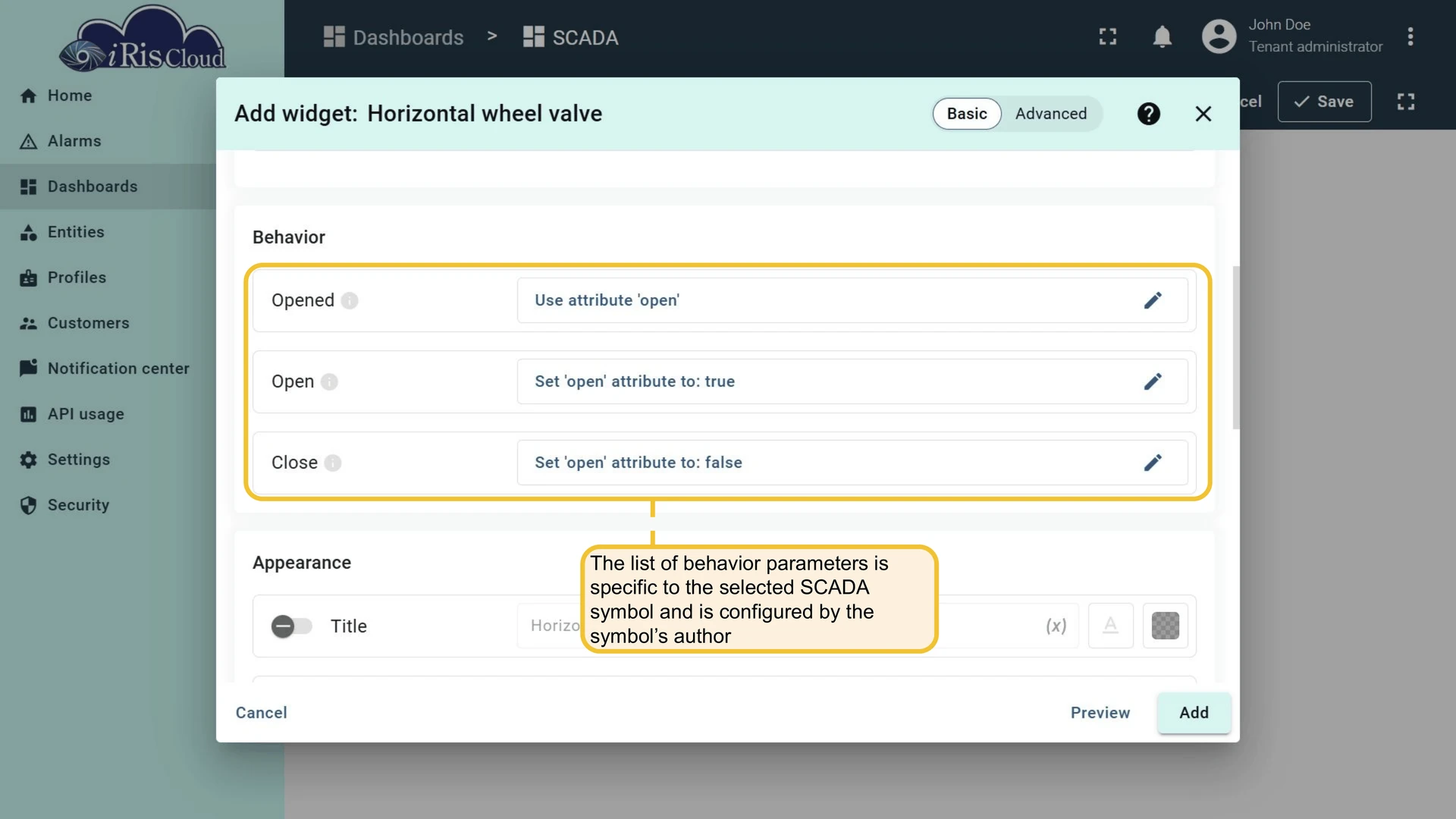Open the Home page icon
This screenshot has width=1456, height=819.
28,96
